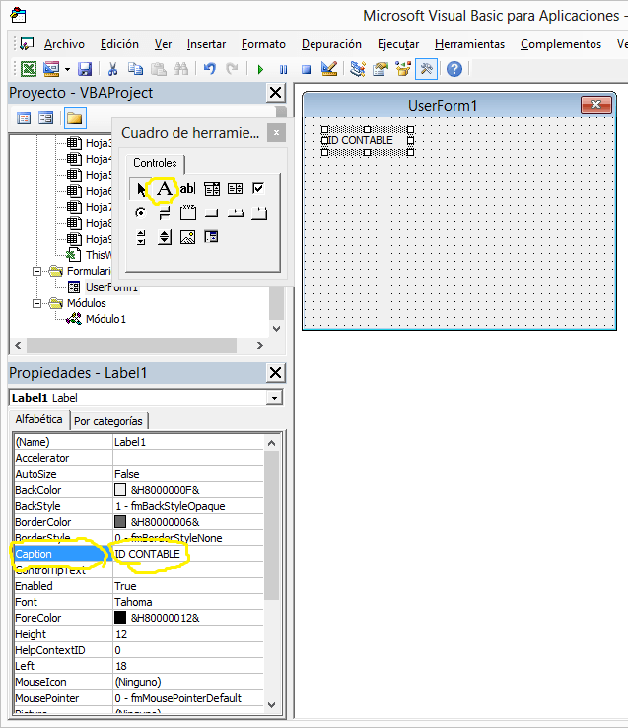Viewport: 629px width, 728px height.
Task: Select the TextBox tool in the toolbox
Action: [187, 188]
